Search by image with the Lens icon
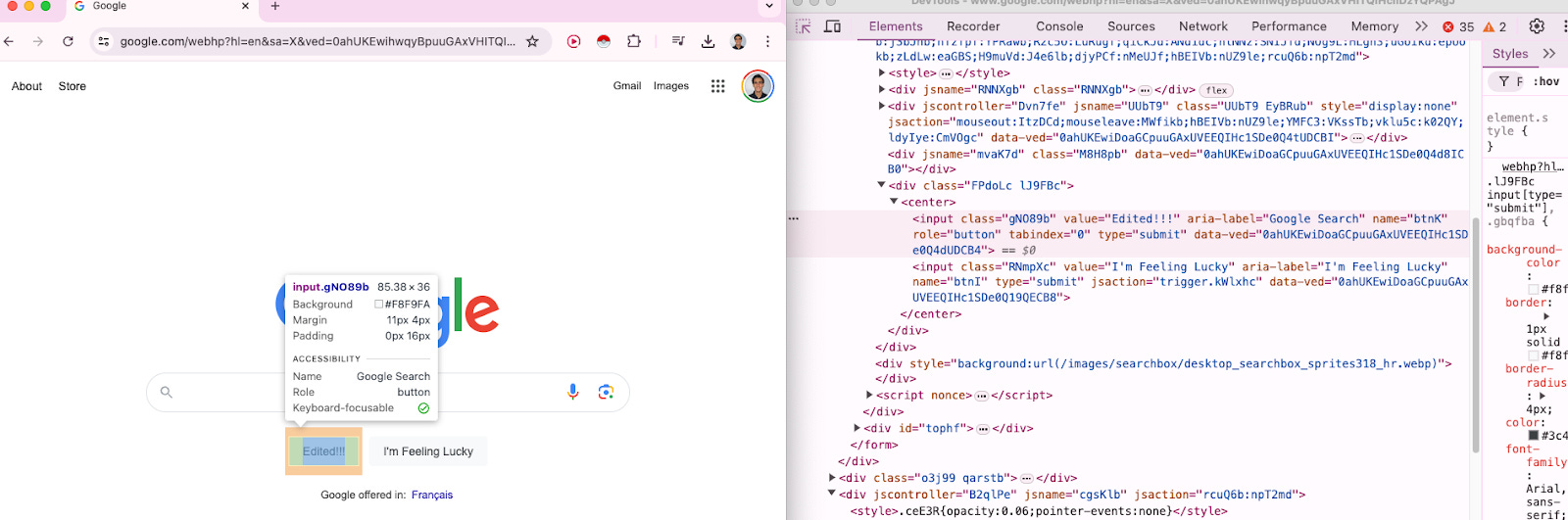The width and height of the screenshot is (1568, 520). click(606, 392)
